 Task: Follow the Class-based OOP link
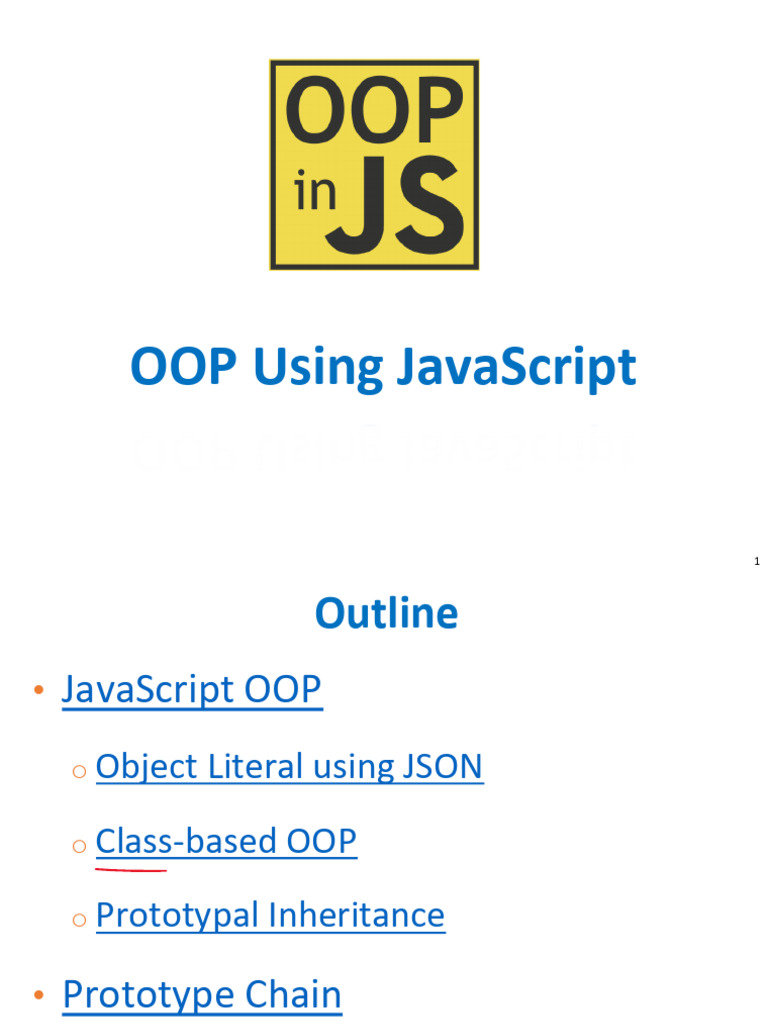click(226, 841)
